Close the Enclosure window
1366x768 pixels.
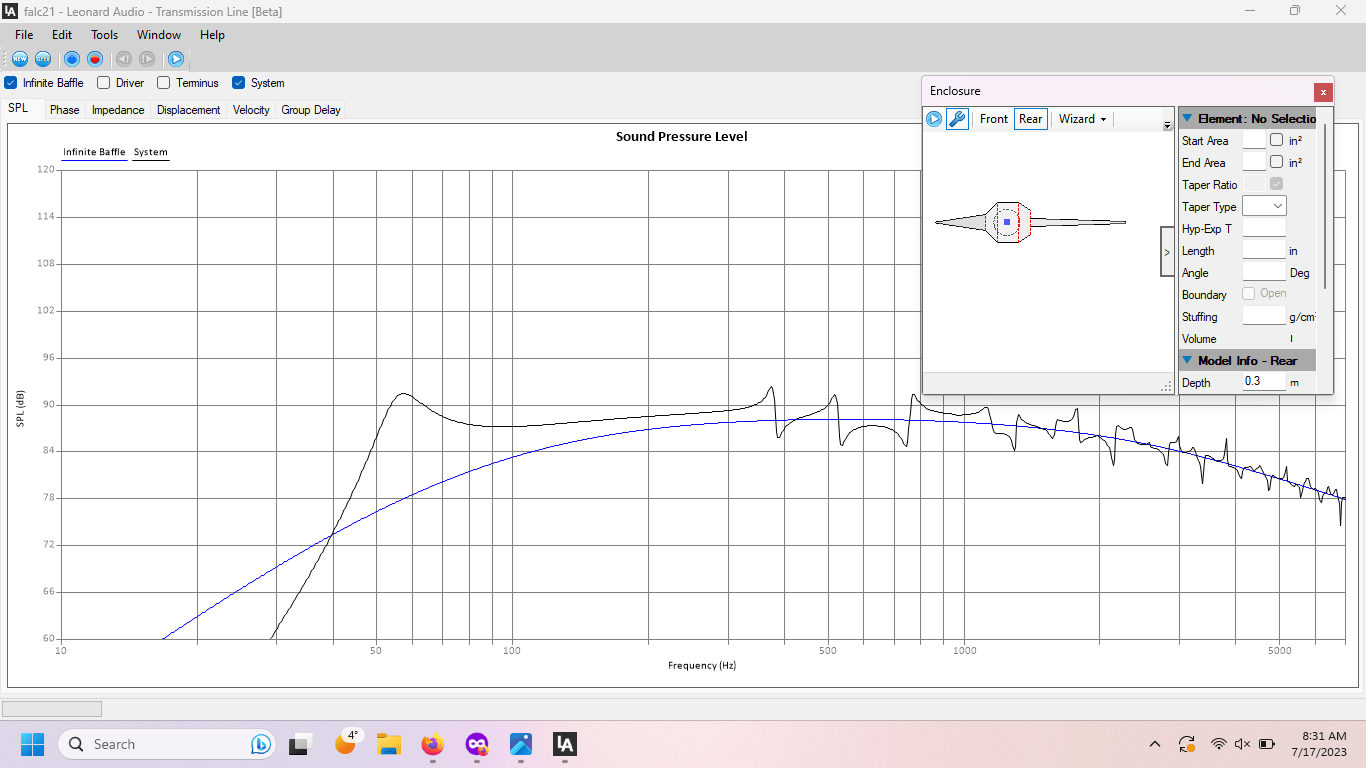(x=1323, y=92)
